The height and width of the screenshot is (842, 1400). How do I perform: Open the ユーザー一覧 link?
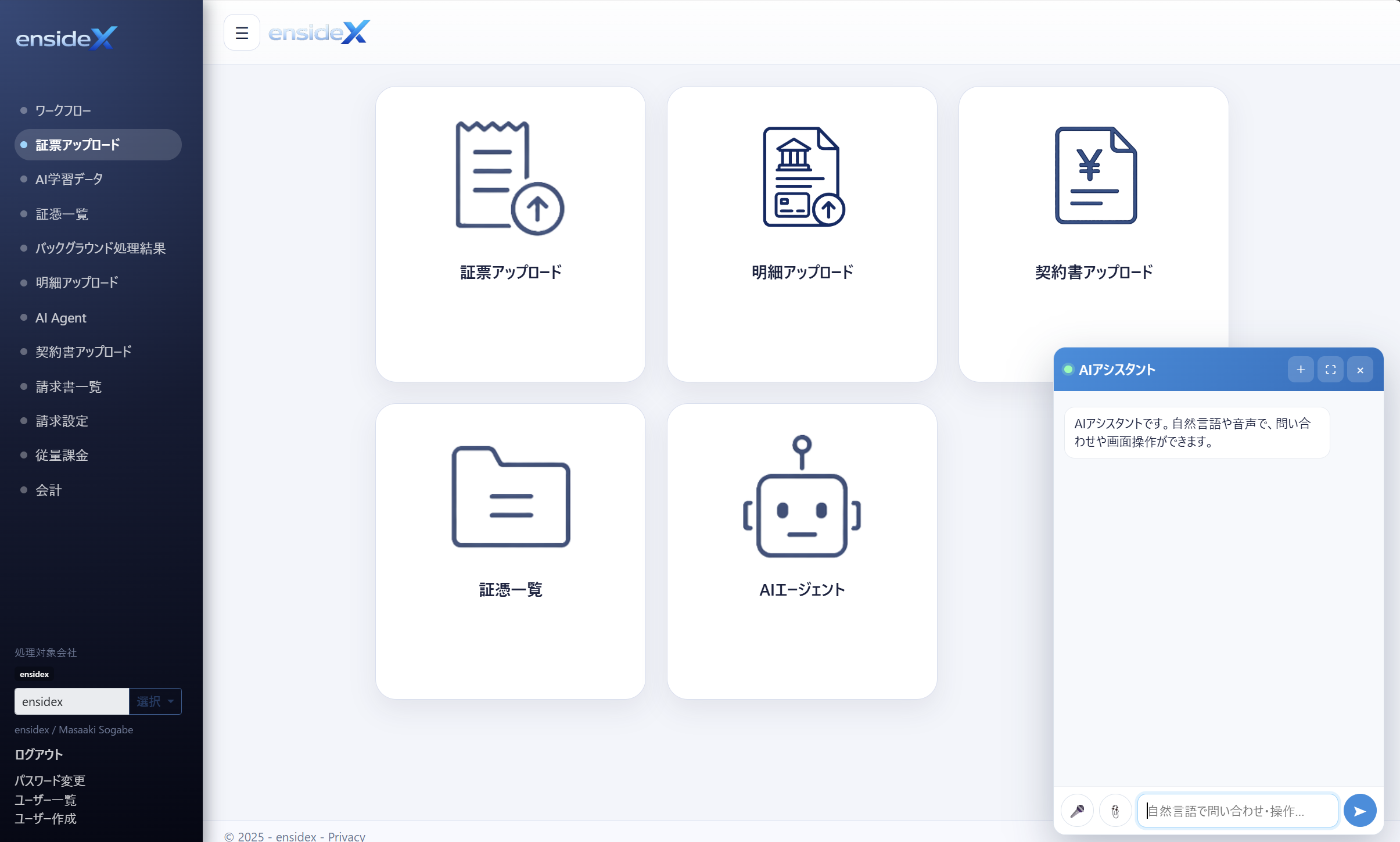click(45, 800)
